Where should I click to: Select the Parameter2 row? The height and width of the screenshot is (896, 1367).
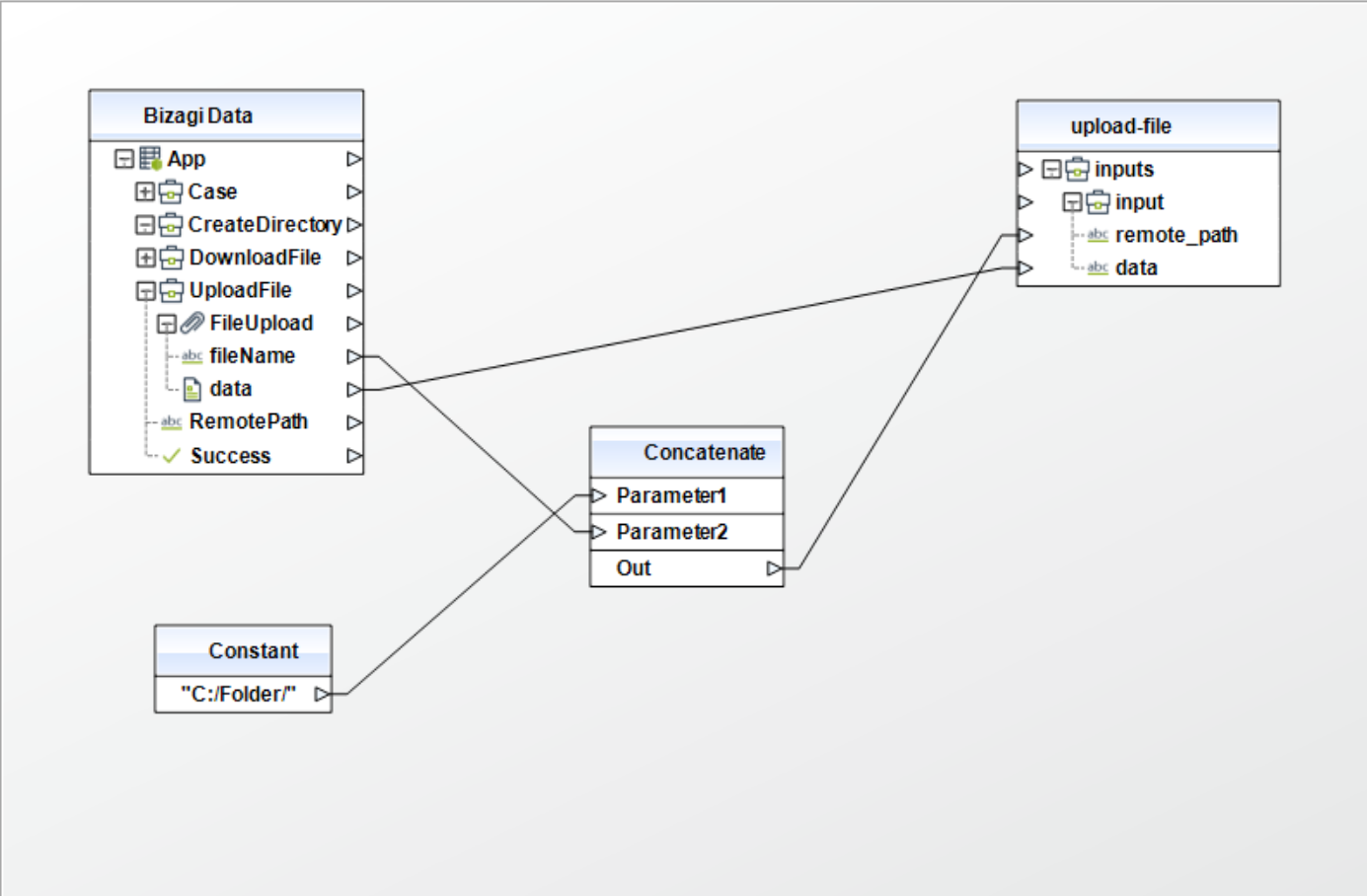click(687, 532)
